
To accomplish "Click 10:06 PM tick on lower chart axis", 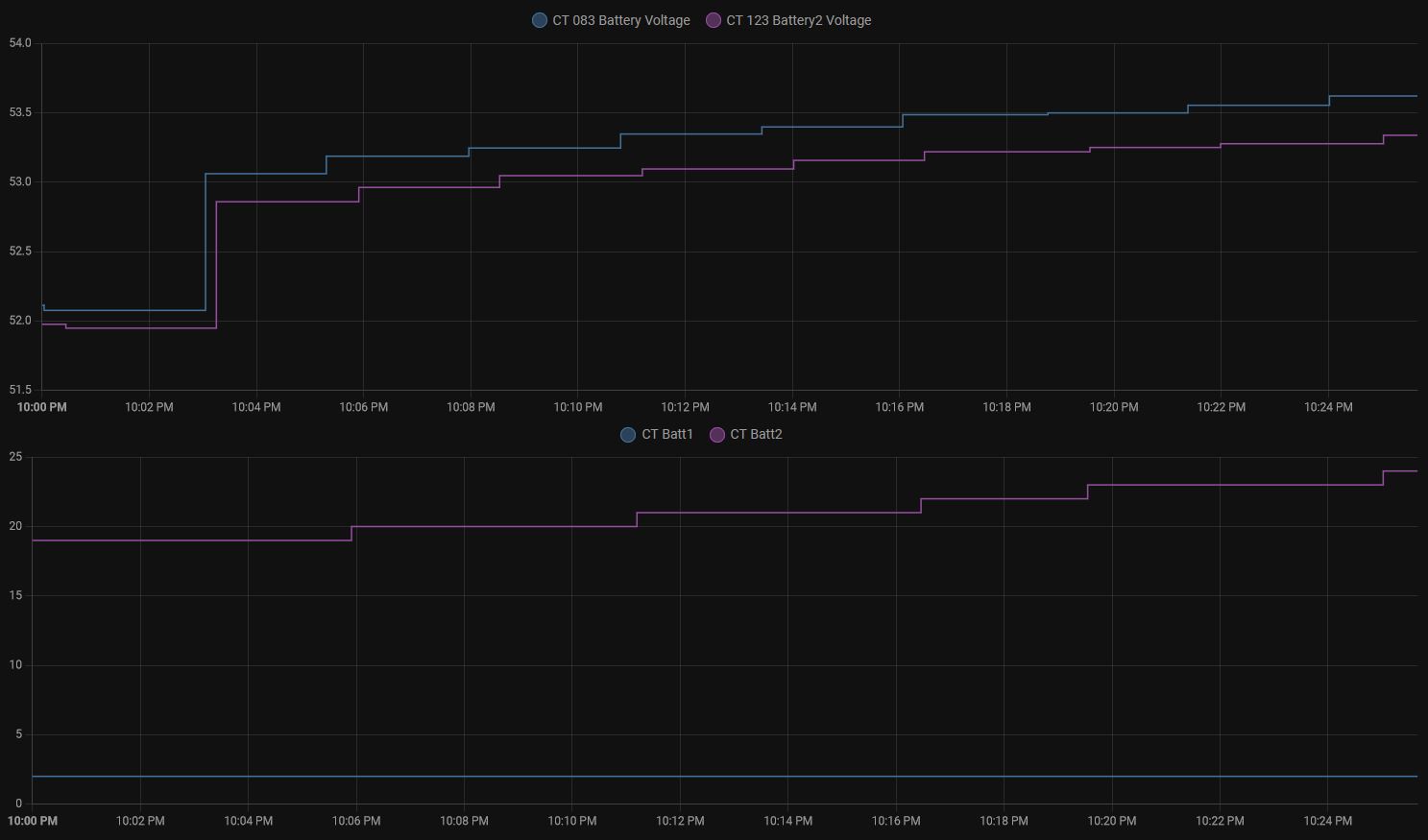I will pos(356,821).
